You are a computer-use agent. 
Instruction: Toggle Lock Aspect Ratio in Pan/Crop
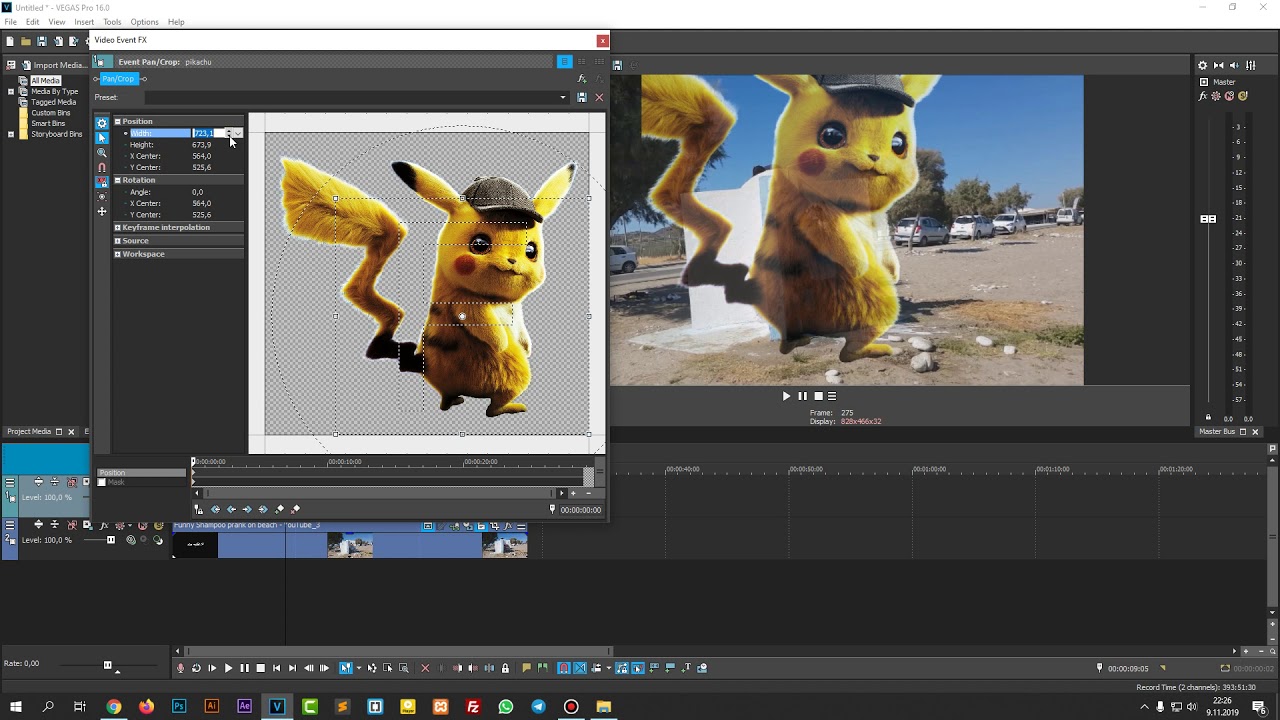click(102, 182)
